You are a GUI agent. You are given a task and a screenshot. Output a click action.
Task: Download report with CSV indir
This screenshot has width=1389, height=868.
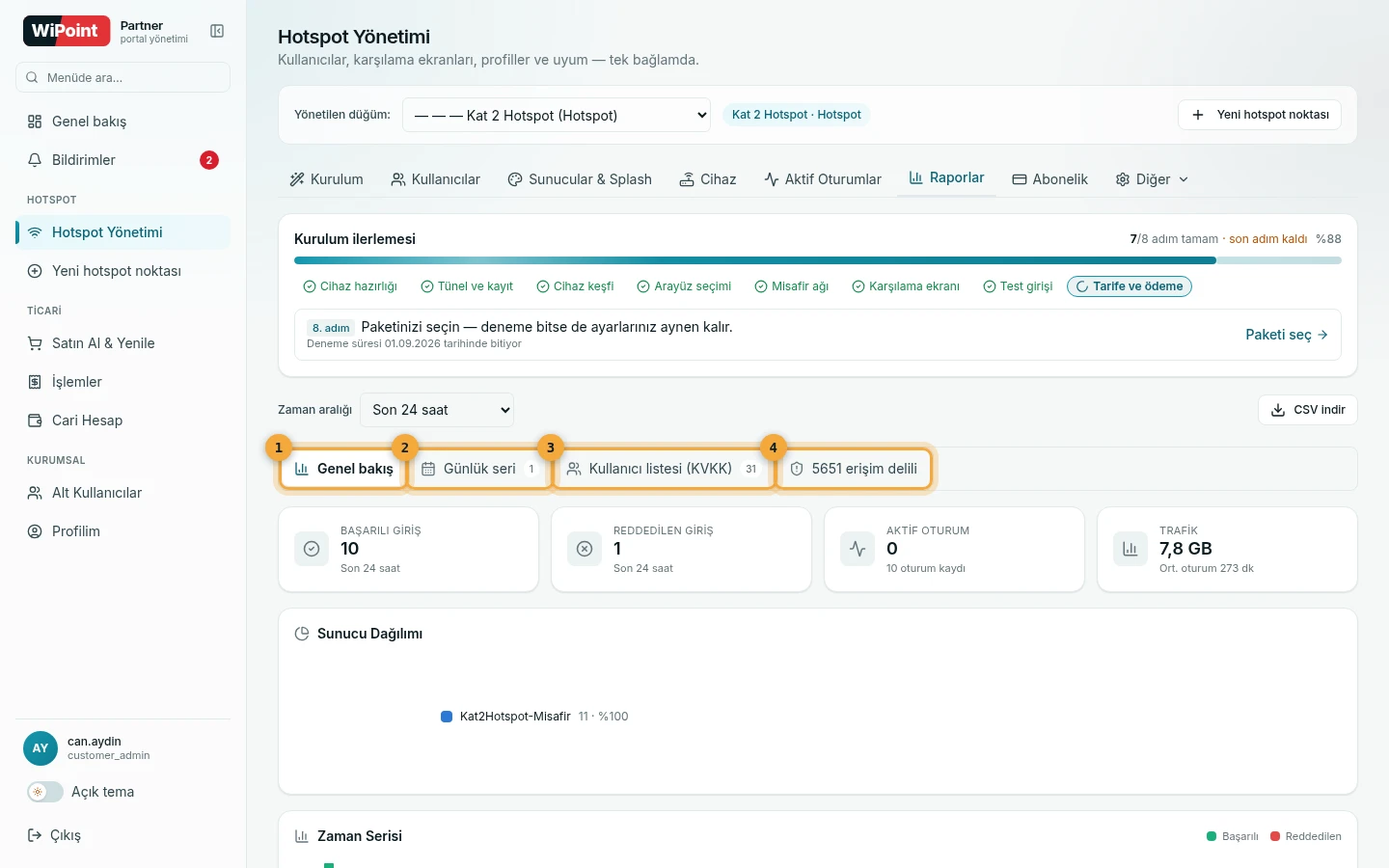click(1308, 410)
